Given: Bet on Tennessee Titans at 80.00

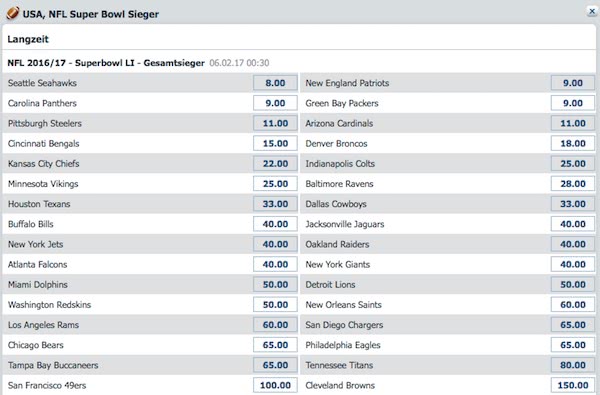Looking at the screenshot, I should point(573,365).
